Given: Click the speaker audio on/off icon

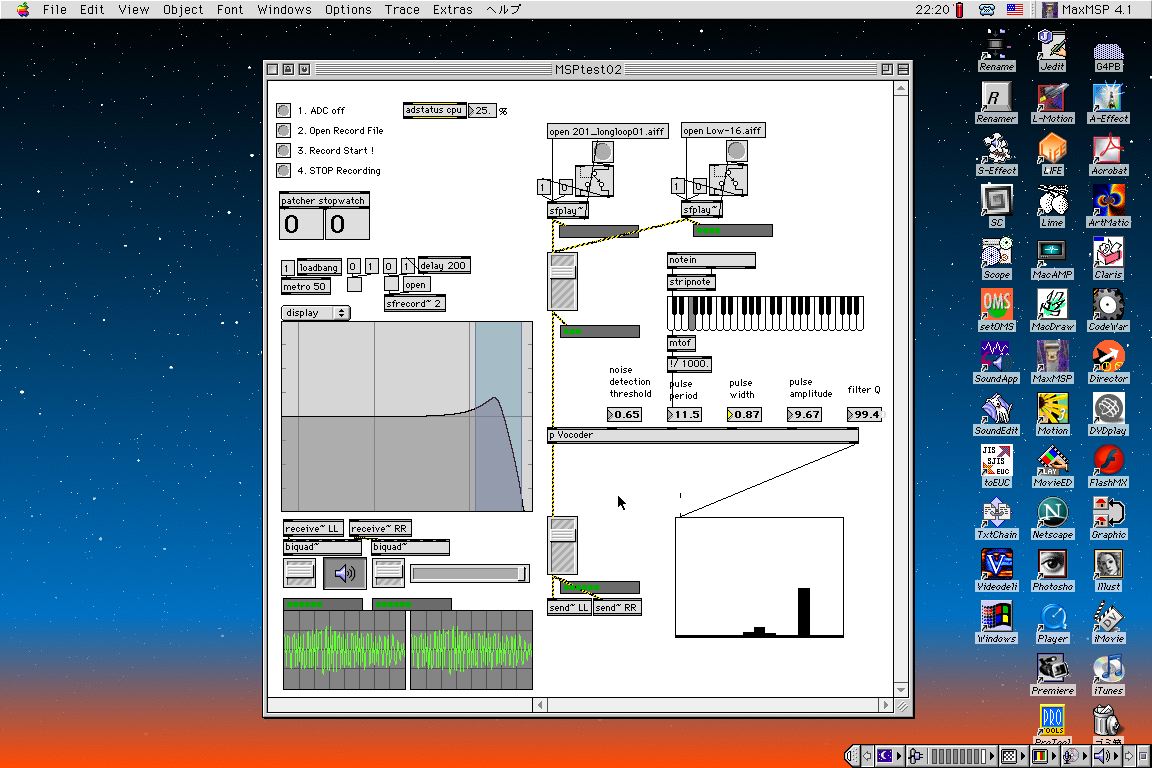Looking at the screenshot, I should pos(345,573).
